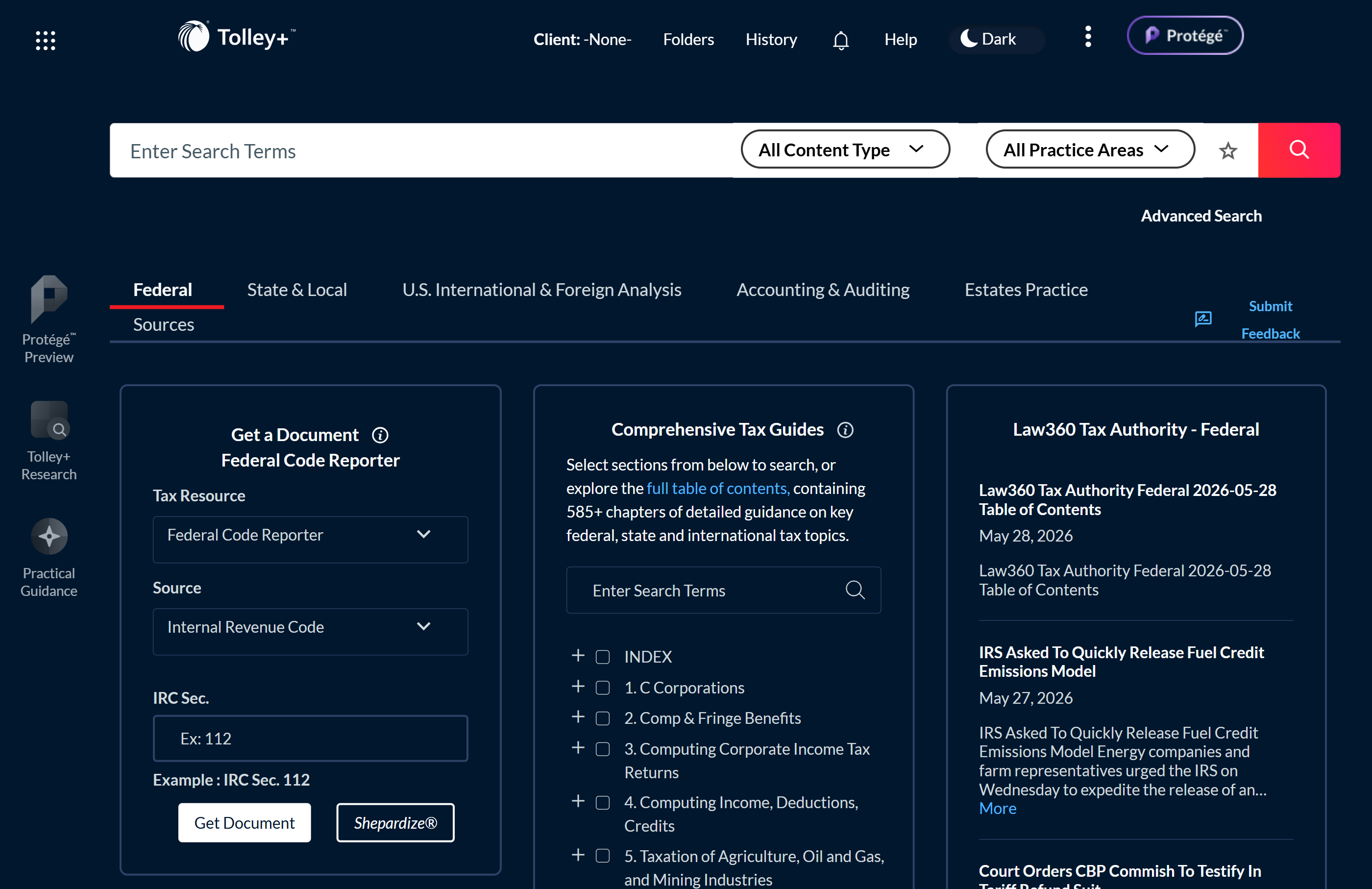The image size is (1372, 889).
Task: Click the red search magnifier button
Action: (x=1299, y=150)
